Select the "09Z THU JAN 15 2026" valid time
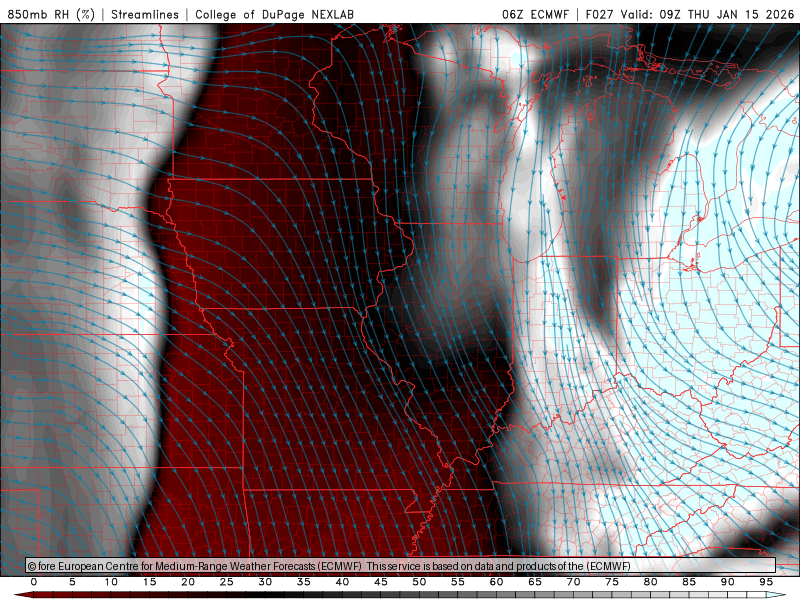The width and height of the screenshot is (800, 600). (x=727, y=14)
